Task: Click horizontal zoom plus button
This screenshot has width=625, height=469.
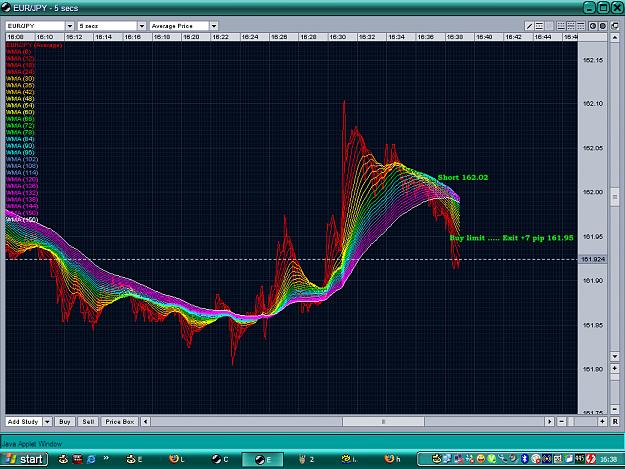Action: point(602,422)
